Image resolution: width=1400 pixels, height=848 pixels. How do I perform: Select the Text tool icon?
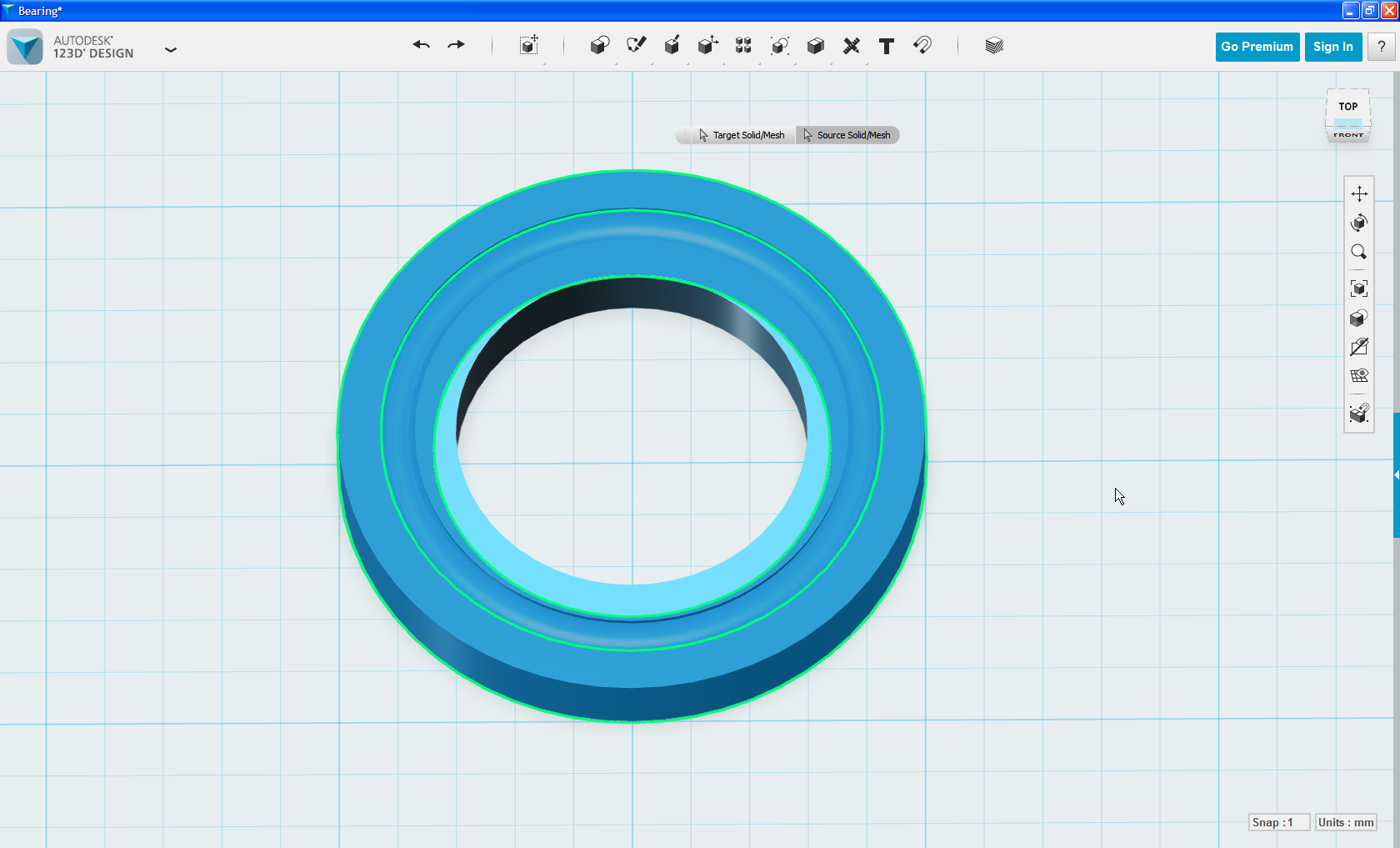pyautogui.click(x=887, y=47)
